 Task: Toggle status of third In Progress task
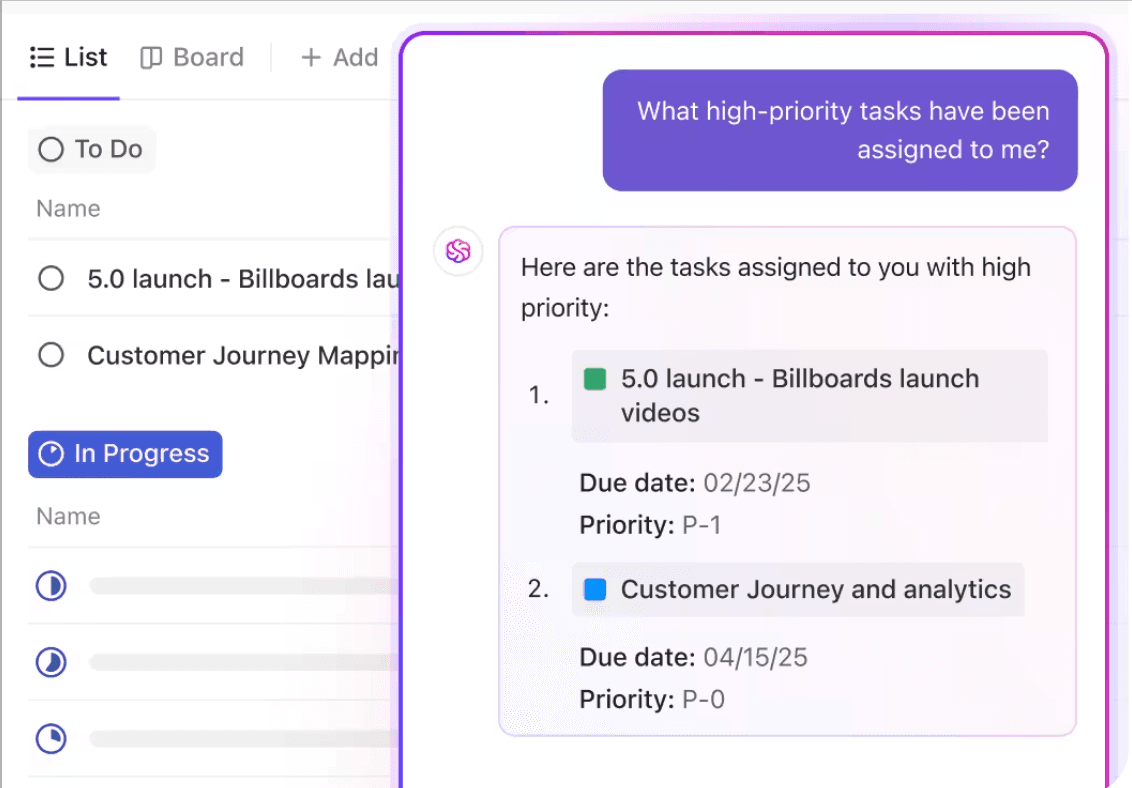tap(51, 739)
